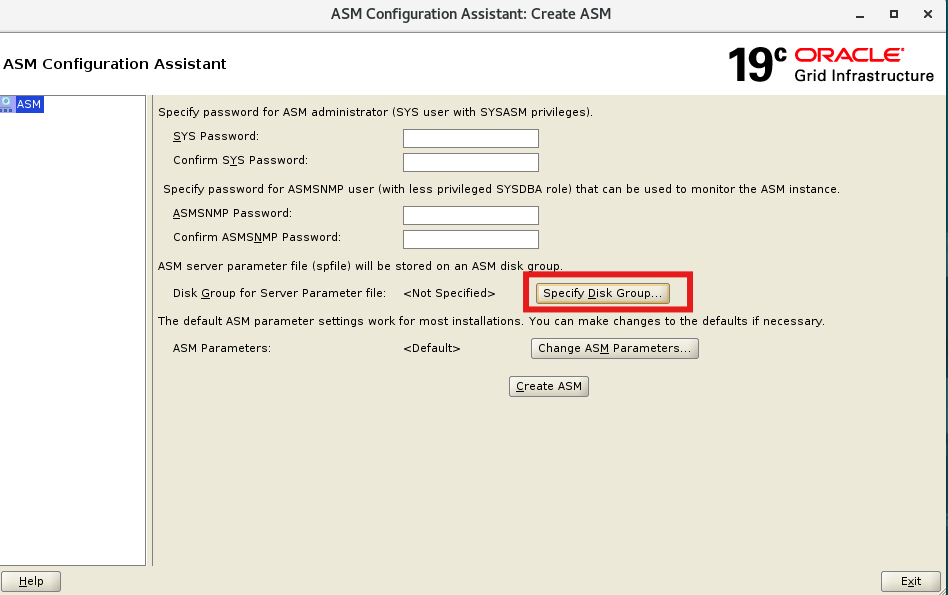Click the <Default> ASM parameters value
This screenshot has width=948, height=595.
432,348
